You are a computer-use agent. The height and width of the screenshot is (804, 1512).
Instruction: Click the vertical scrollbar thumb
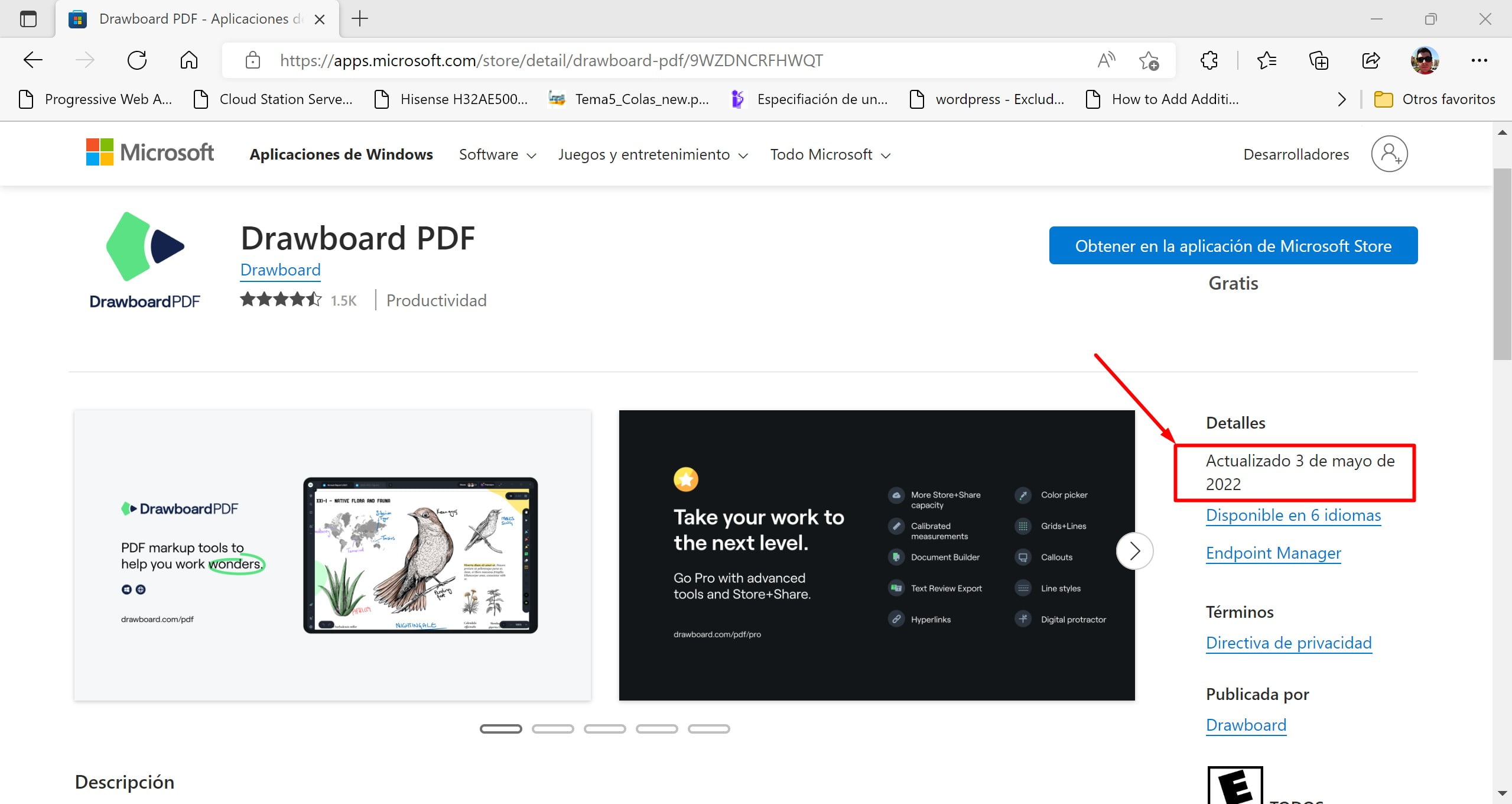point(1502,264)
